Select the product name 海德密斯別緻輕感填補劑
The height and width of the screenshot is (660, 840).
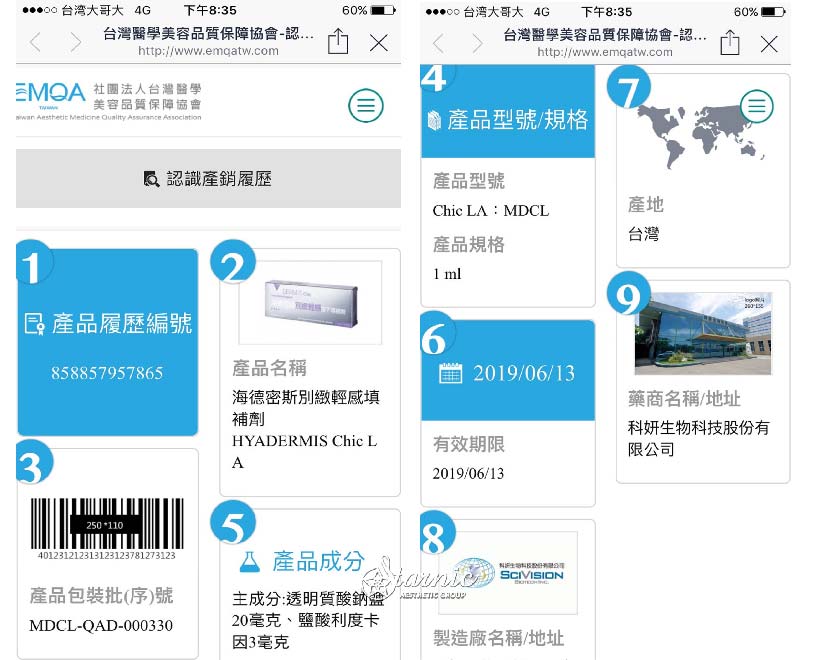pyautogui.click(x=306, y=408)
